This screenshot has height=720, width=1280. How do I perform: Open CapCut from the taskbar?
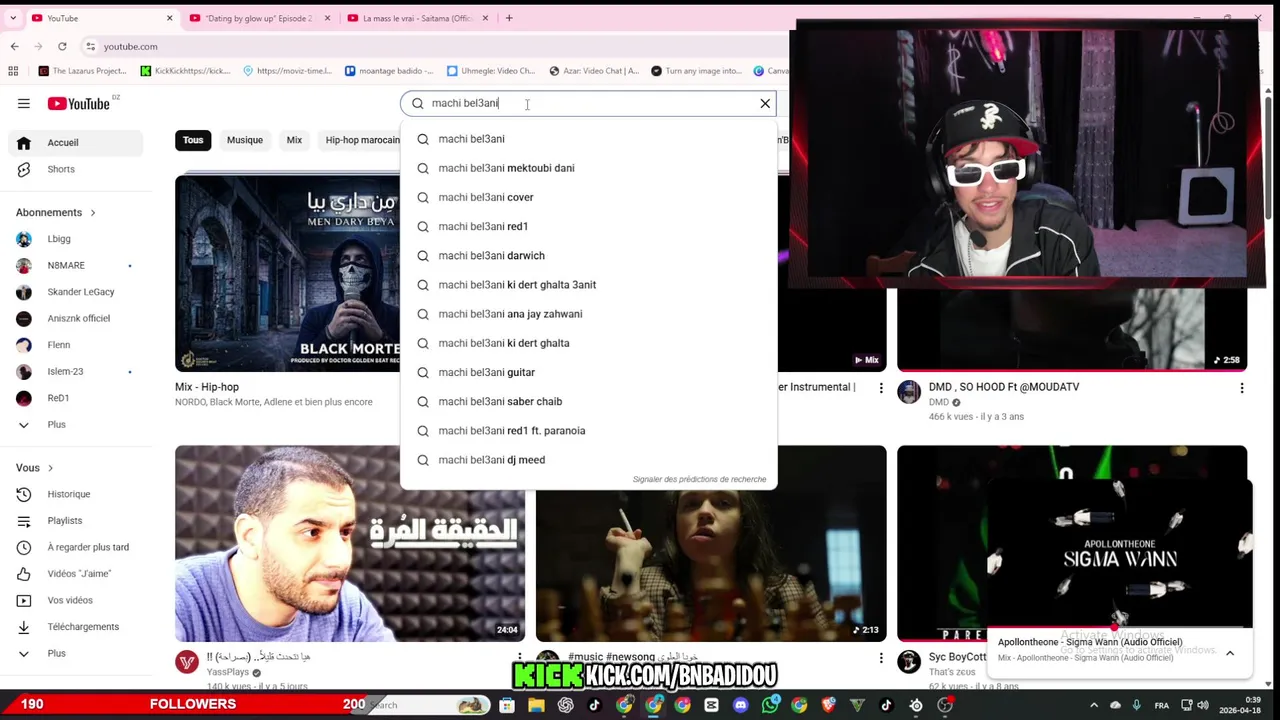point(711,705)
